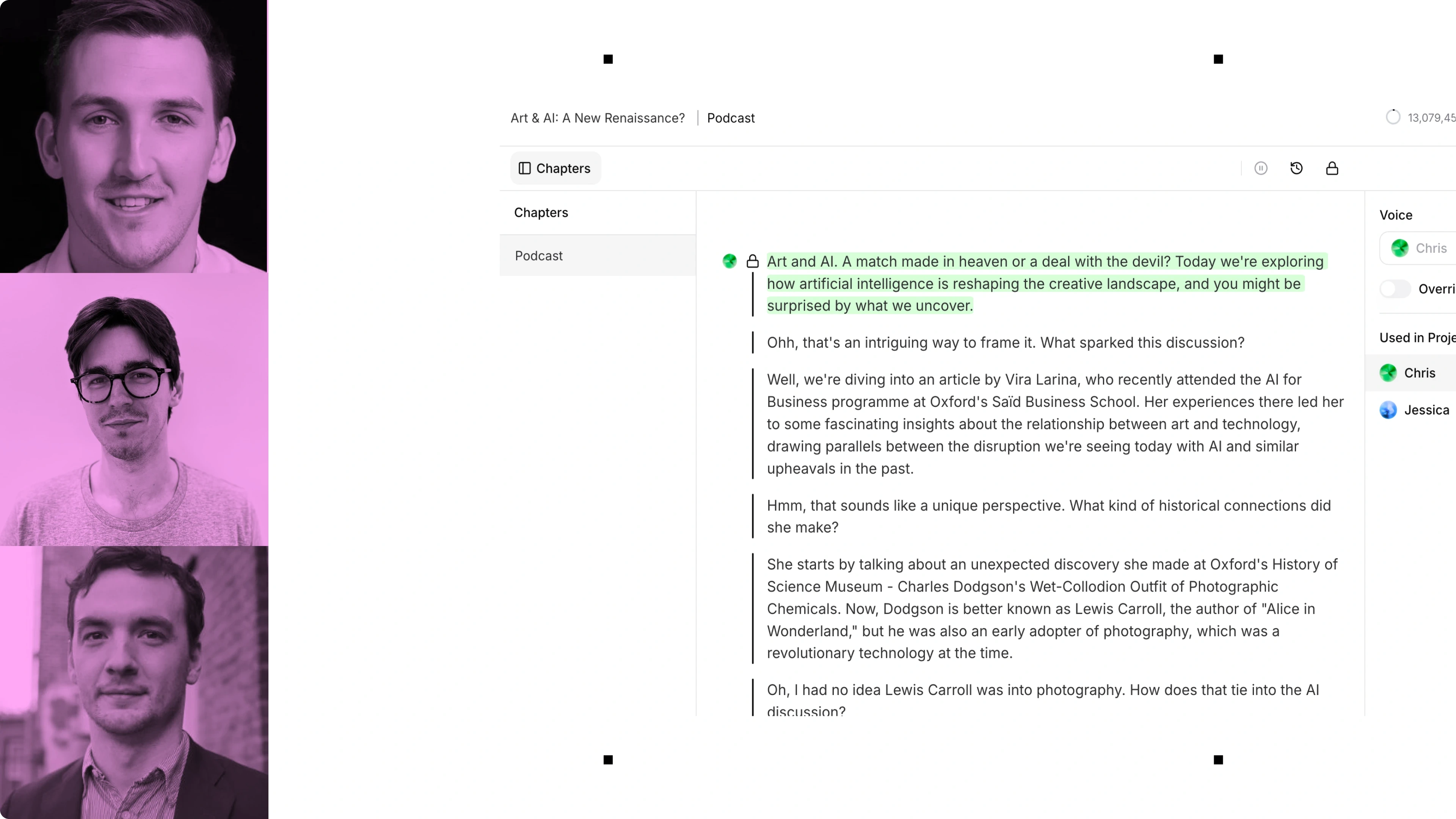The height and width of the screenshot is (819, 1456).
Task: Click the Chapters sidebar heading
Action: pyautogui.click(x=540, y=212)
